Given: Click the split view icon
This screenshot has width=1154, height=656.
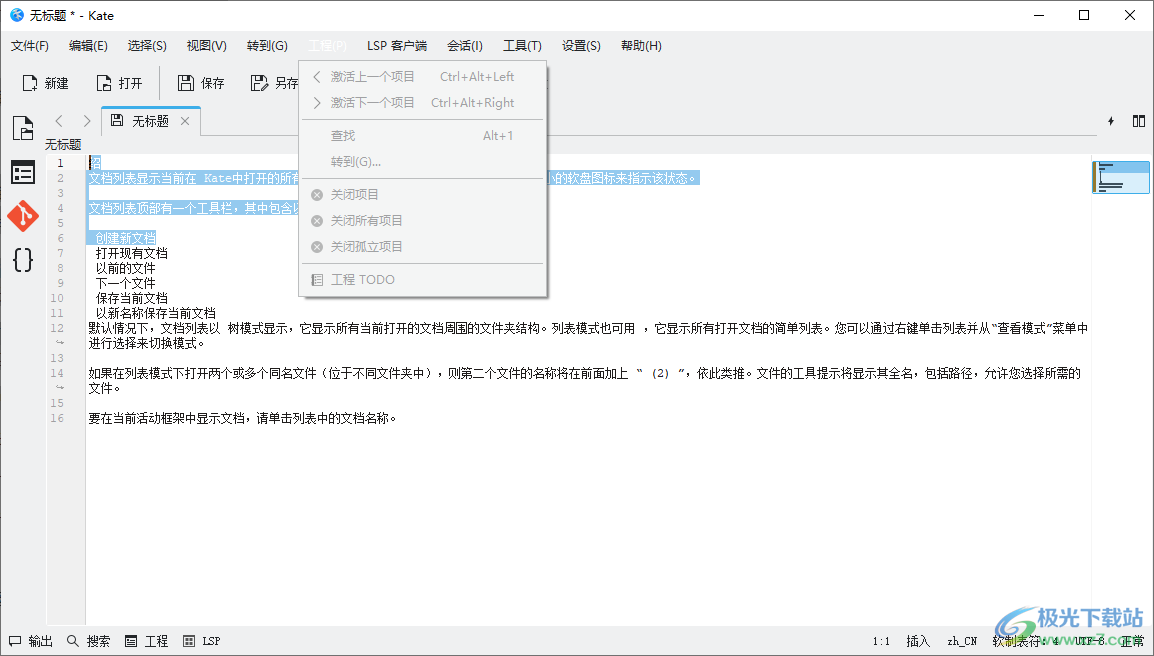Looking at the screenshot, I should coord(1139,121).
